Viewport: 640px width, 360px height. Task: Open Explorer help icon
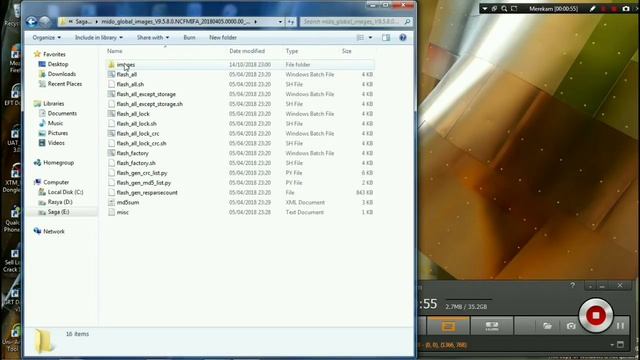pyautogui.click(x=403, y=38)
